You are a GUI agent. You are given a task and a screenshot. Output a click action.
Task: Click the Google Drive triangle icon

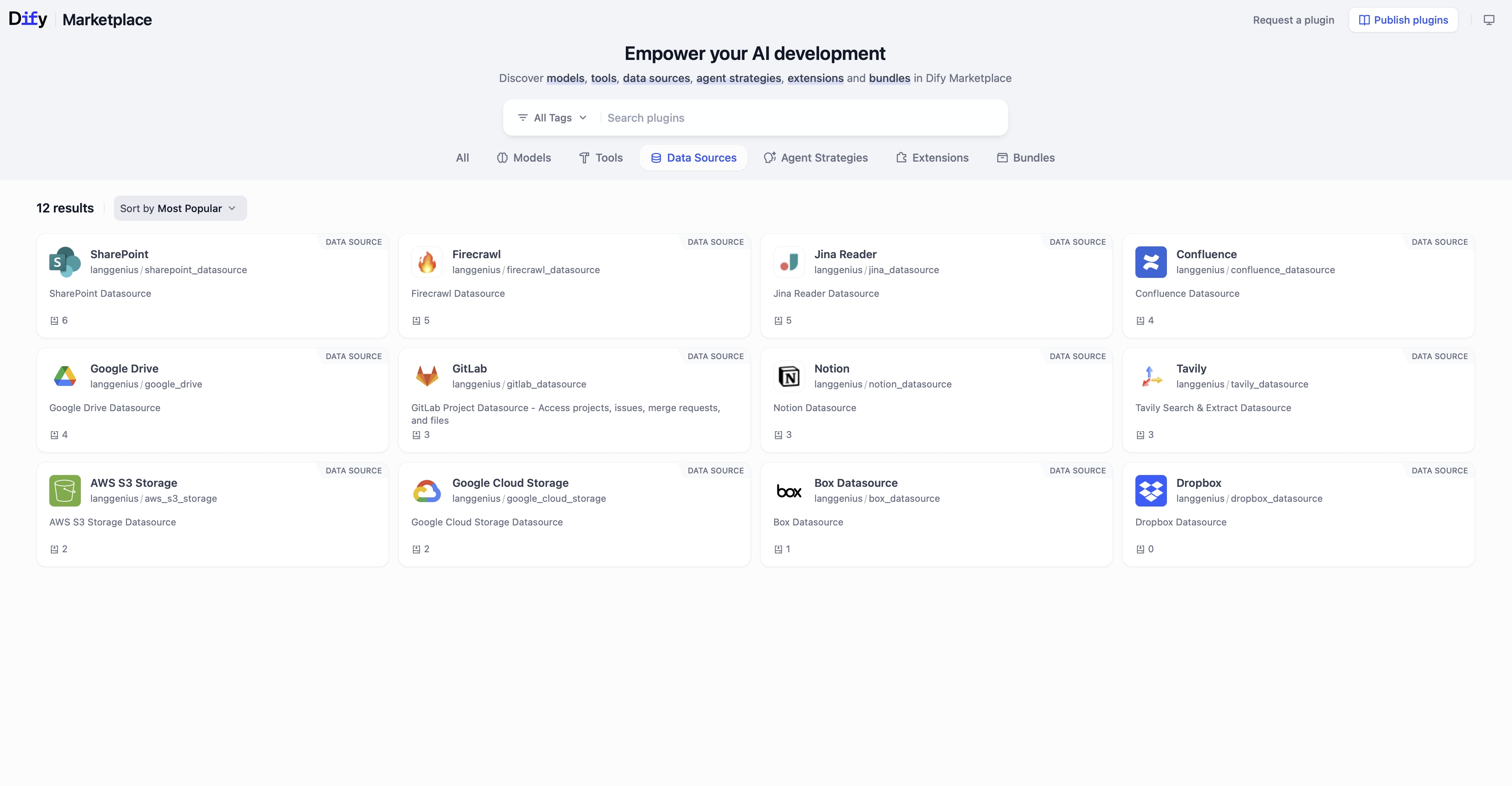(x=65, y=376)
